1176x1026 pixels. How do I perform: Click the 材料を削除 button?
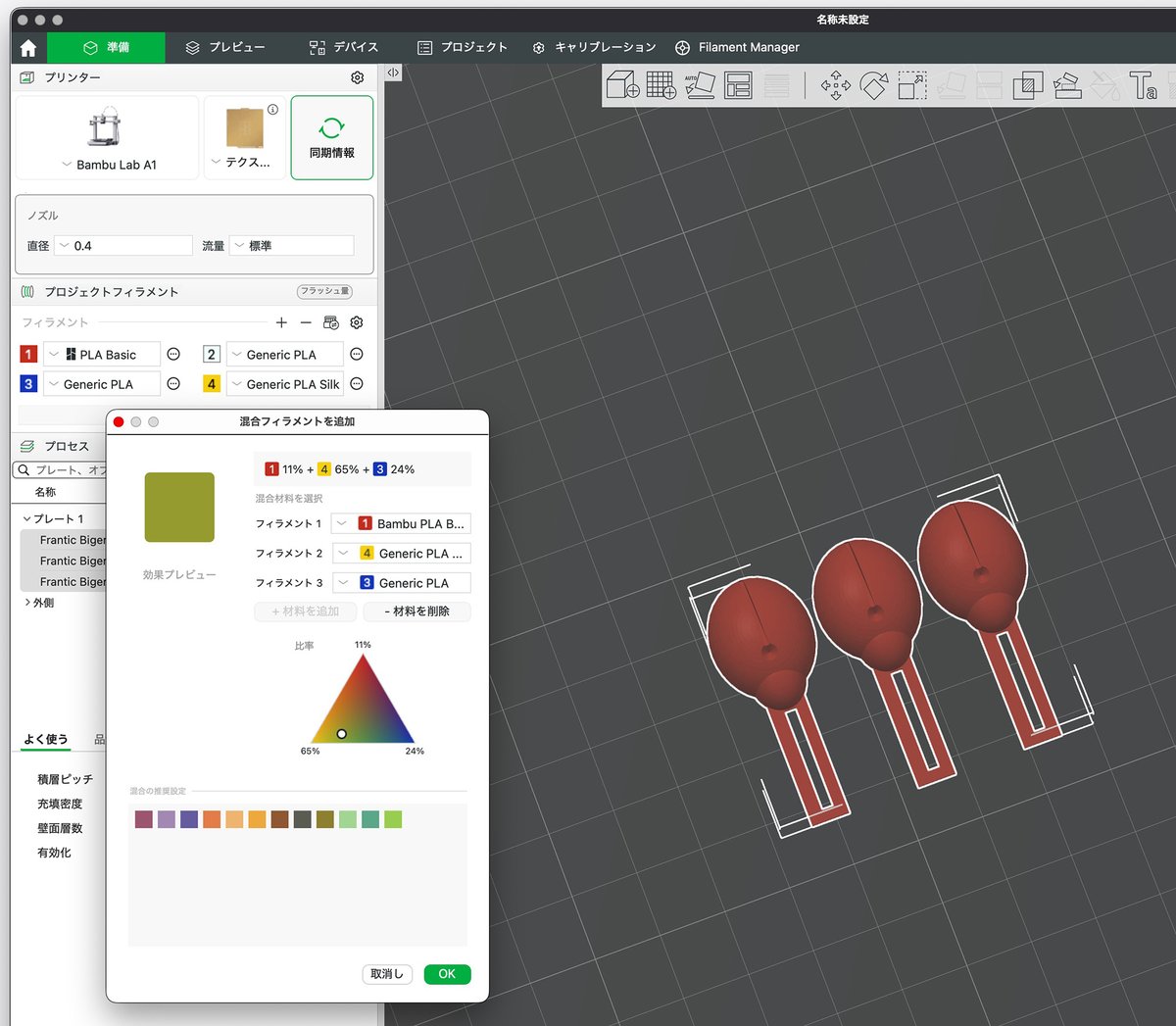click(x=417, y=611)
